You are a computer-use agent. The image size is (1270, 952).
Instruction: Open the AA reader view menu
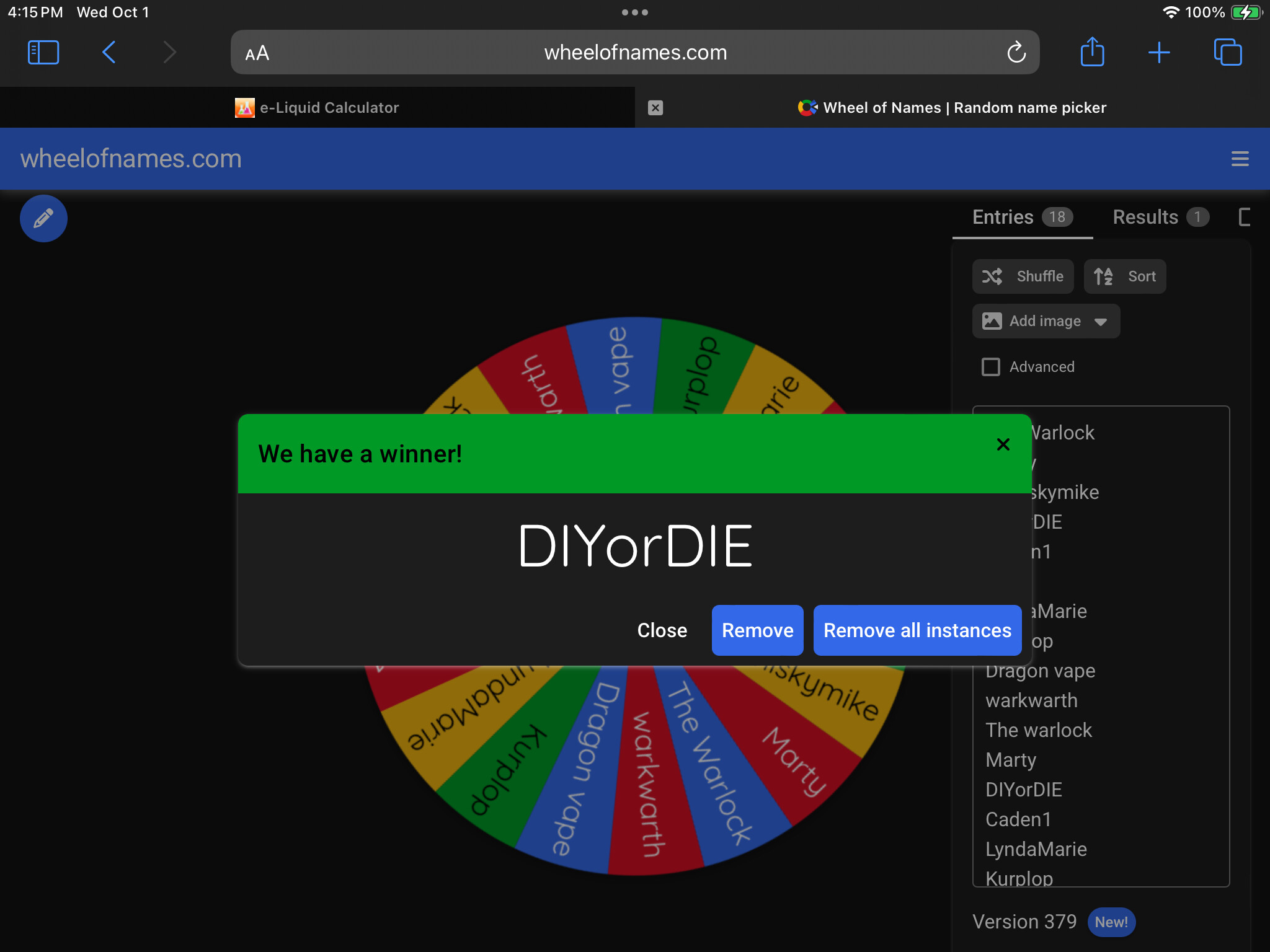click(257, 53)
